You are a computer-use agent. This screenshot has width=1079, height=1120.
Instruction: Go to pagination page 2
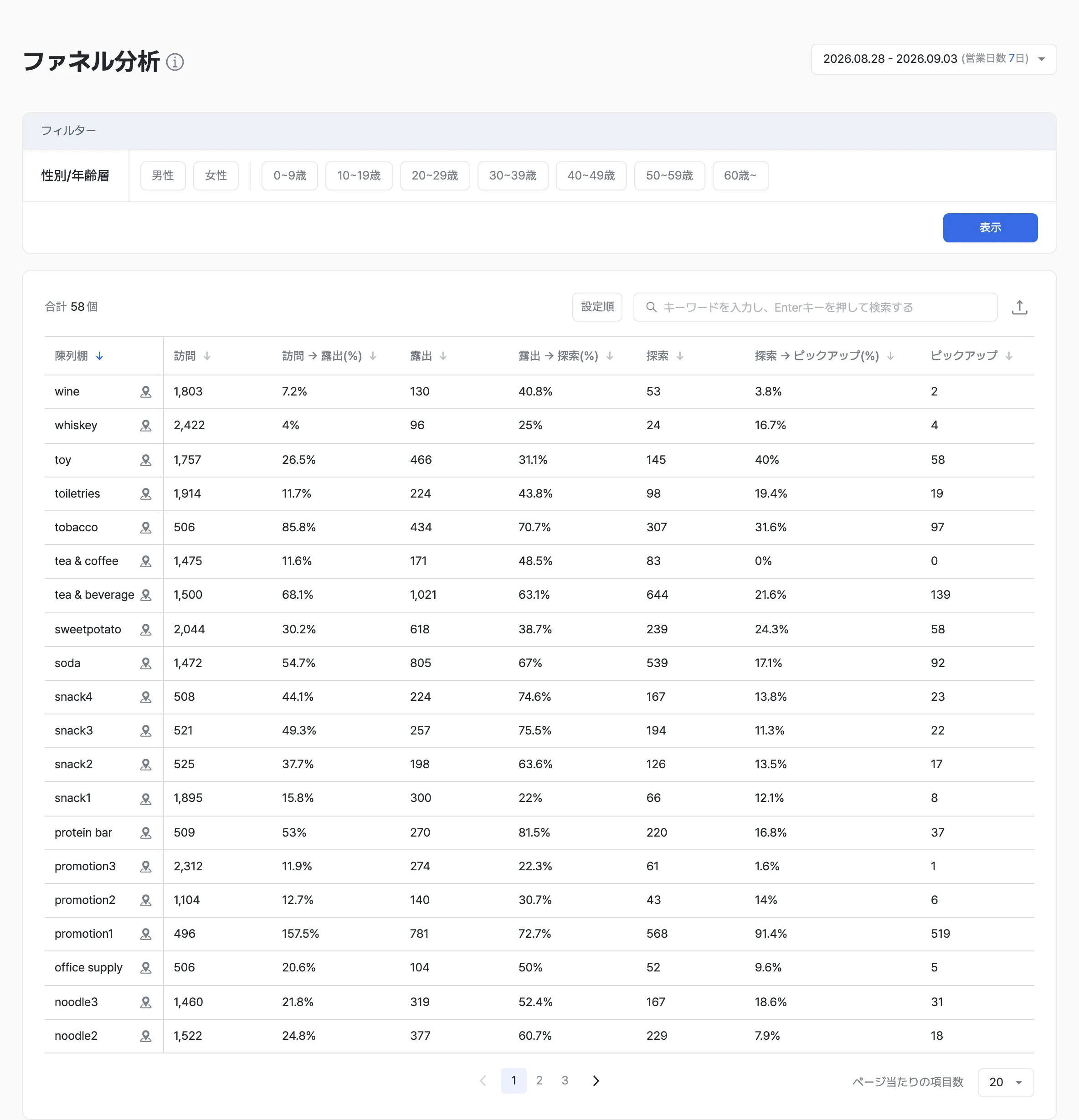[x=539, y=1080]
